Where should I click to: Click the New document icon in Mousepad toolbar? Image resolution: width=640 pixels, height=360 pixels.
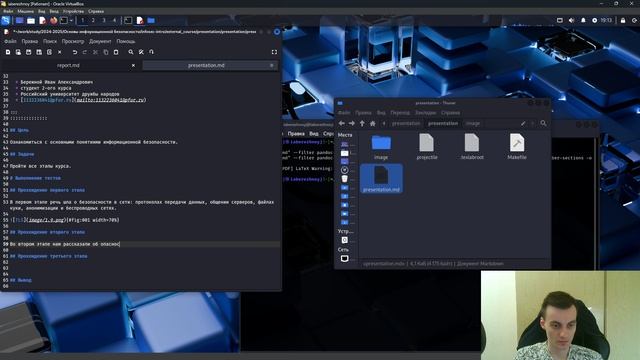point(8,52)
